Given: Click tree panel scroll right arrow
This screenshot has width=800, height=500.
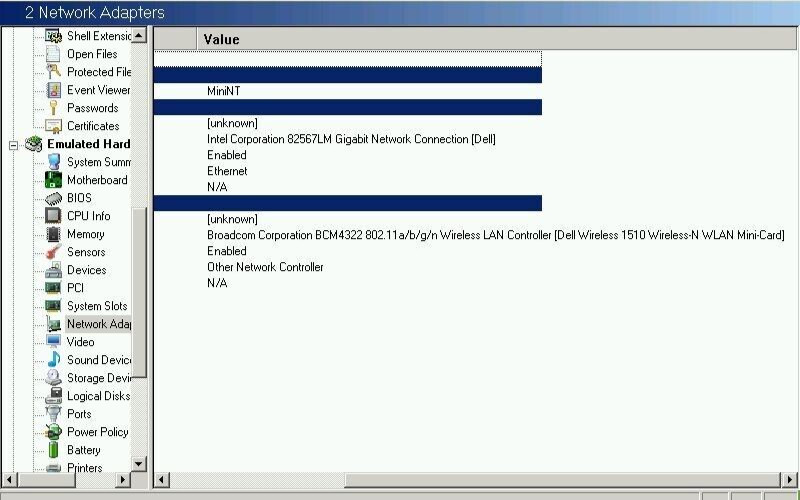Looking at the screenshot, I should (122, 480).
